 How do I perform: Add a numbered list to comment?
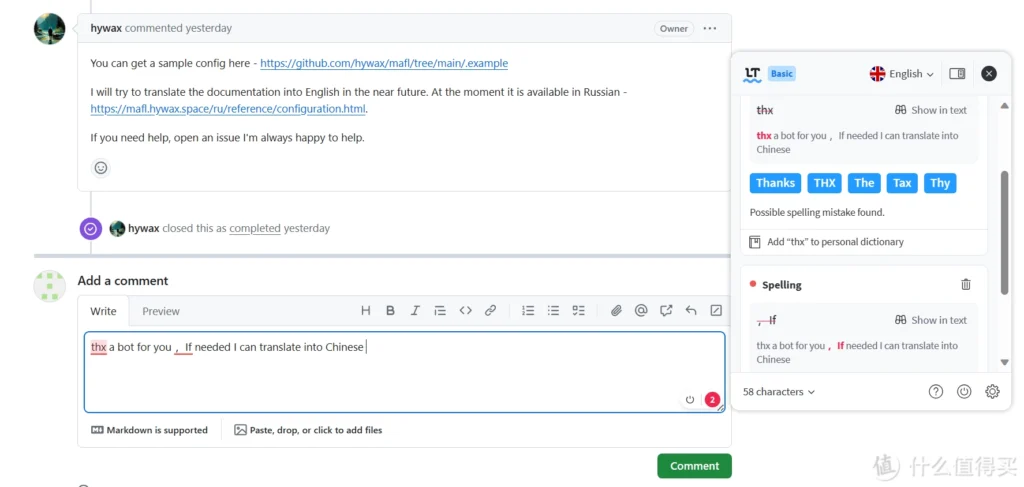click(528, 311)
